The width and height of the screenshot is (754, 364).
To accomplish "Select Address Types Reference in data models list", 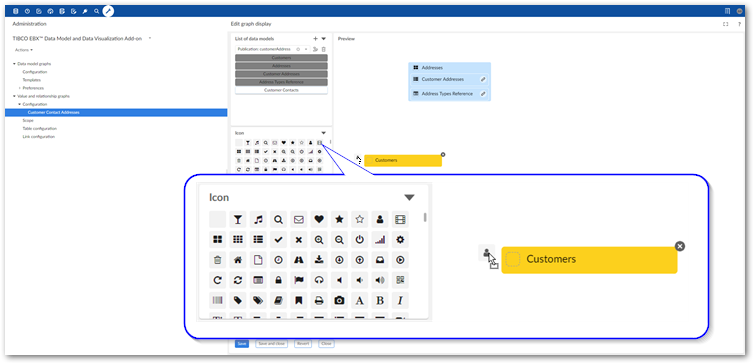I will point(281,82).
